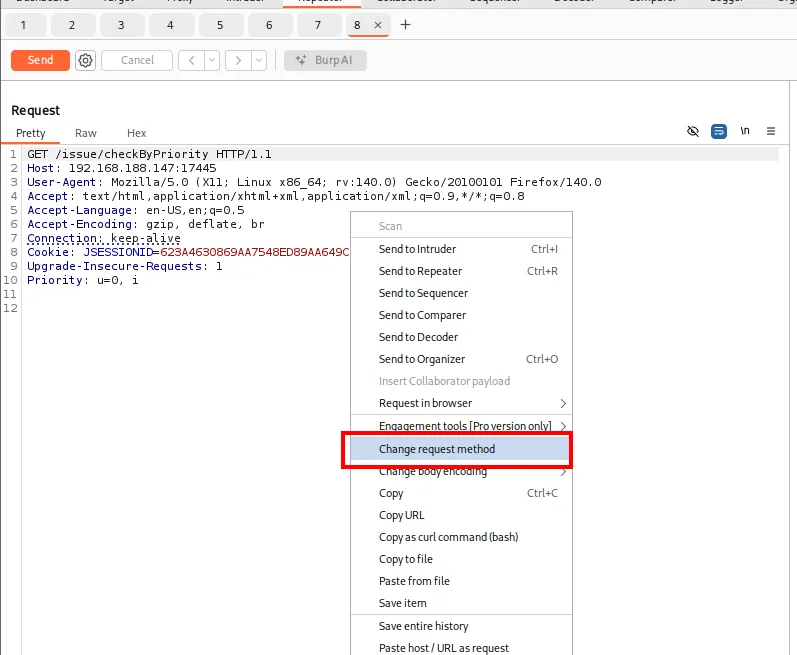Select Paste from file

tap(462, 581)
